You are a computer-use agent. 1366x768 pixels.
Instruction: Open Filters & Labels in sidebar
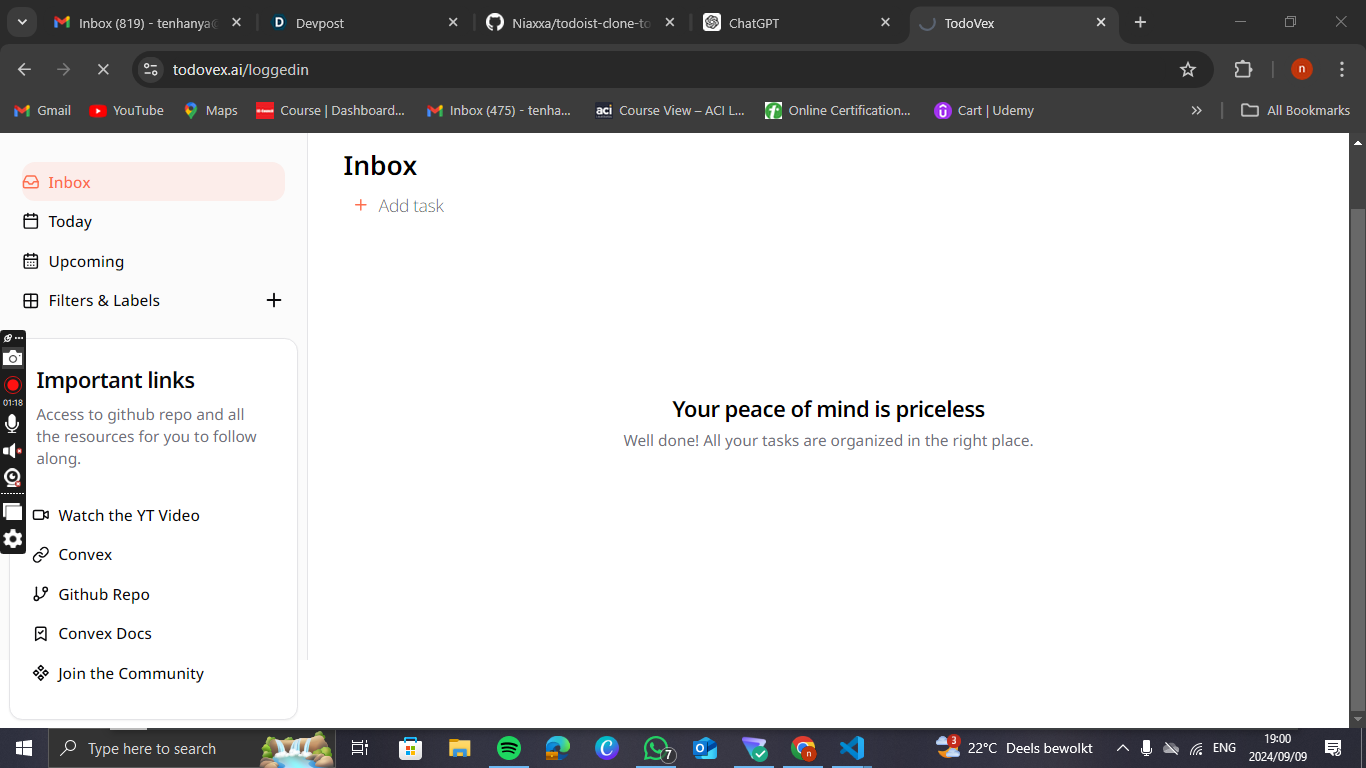[104, 300]
